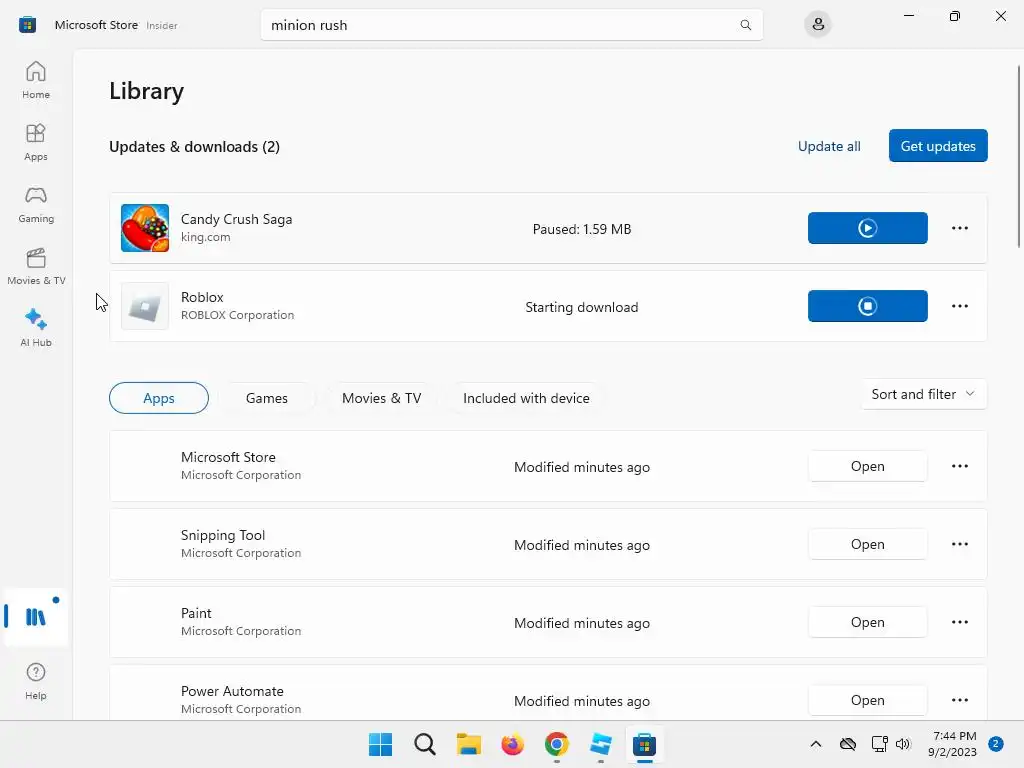1024x768 pixels.
Task: Open the Windows Start menu
Action: (x=381, y=744)
